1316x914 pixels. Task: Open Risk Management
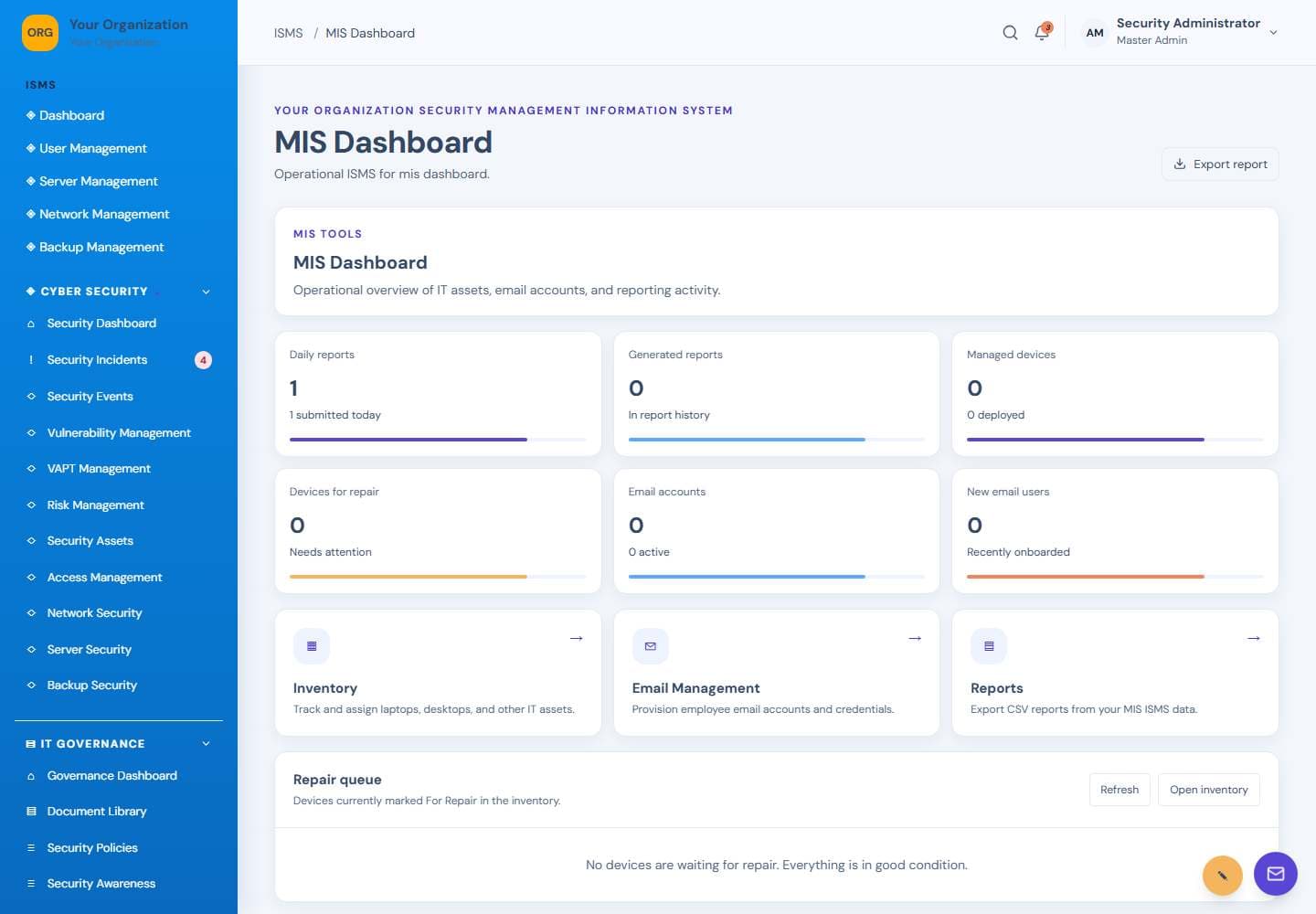pos(119,505)
